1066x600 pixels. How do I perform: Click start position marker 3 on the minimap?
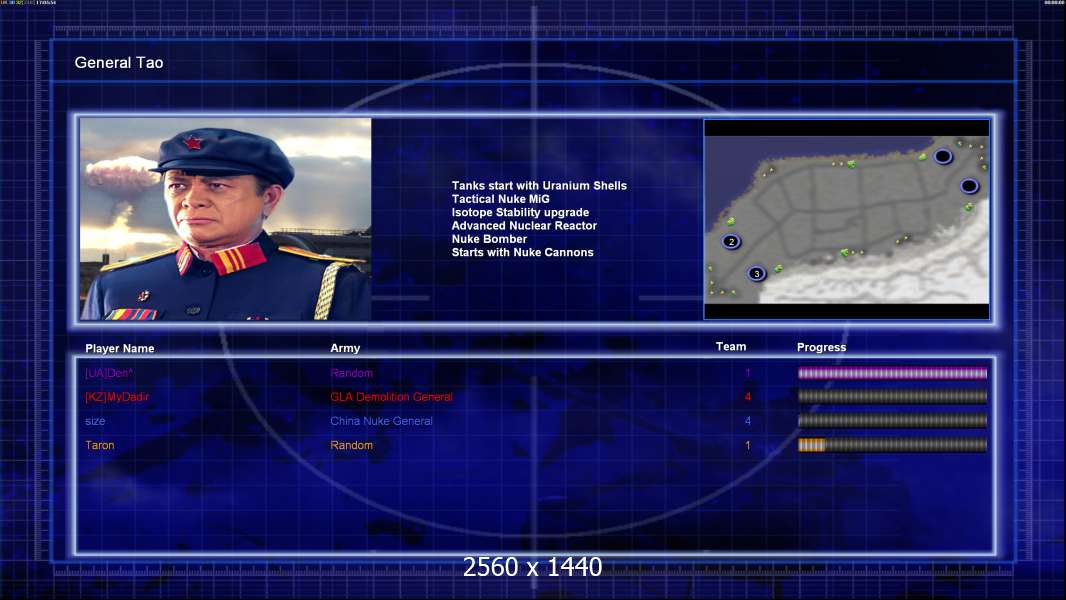click(x=757, y=274)
